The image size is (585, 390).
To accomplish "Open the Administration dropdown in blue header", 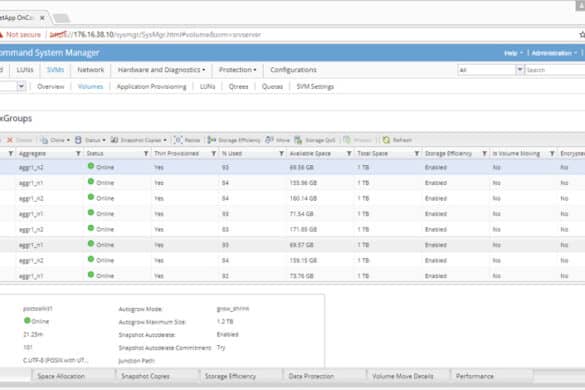I will [554, 53].
